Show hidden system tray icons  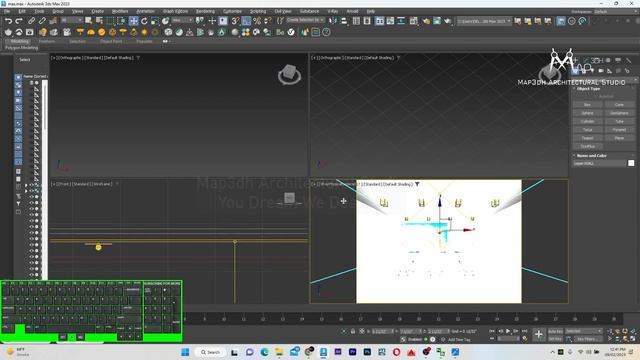(552, 352)
